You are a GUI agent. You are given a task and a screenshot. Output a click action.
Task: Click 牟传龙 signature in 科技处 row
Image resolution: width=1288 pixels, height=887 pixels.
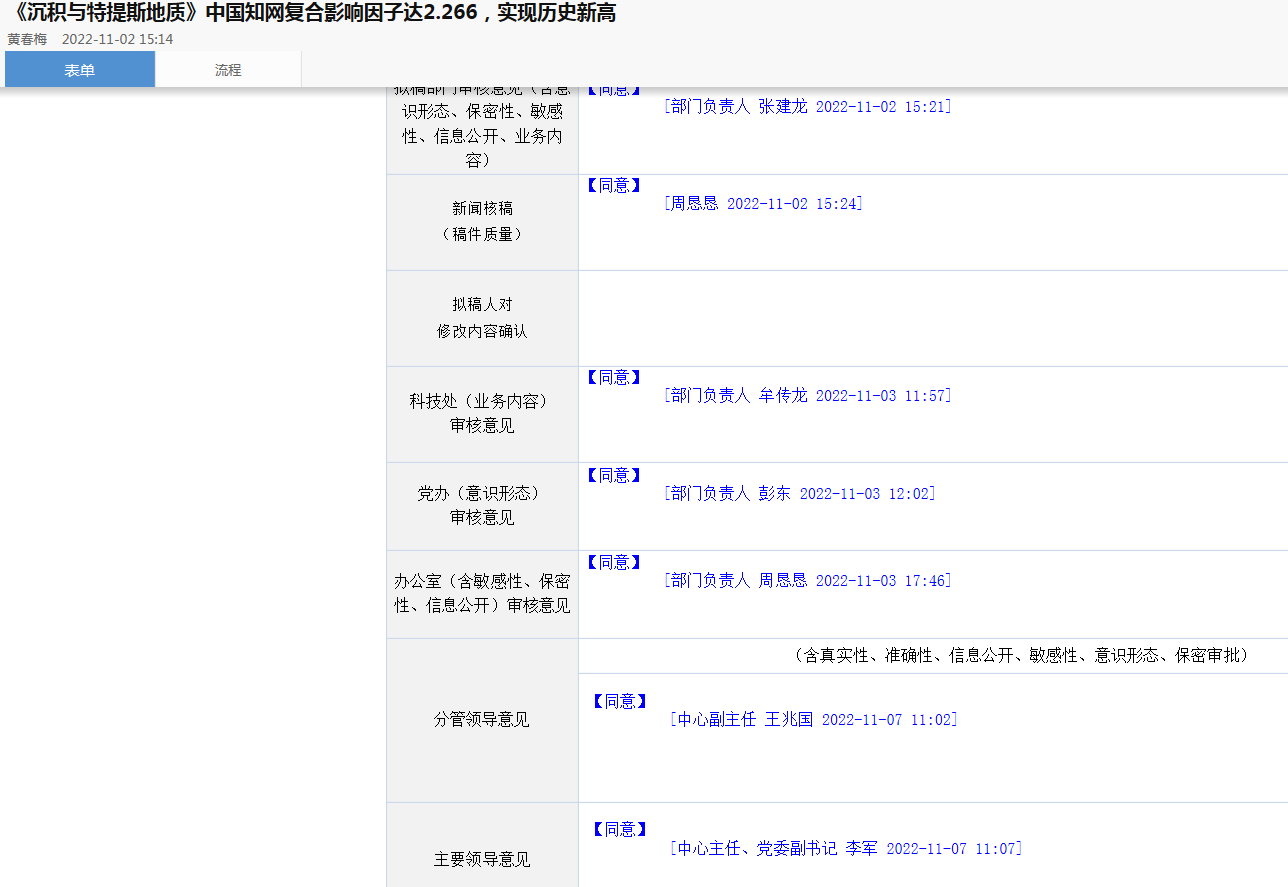tap(807, 396)
